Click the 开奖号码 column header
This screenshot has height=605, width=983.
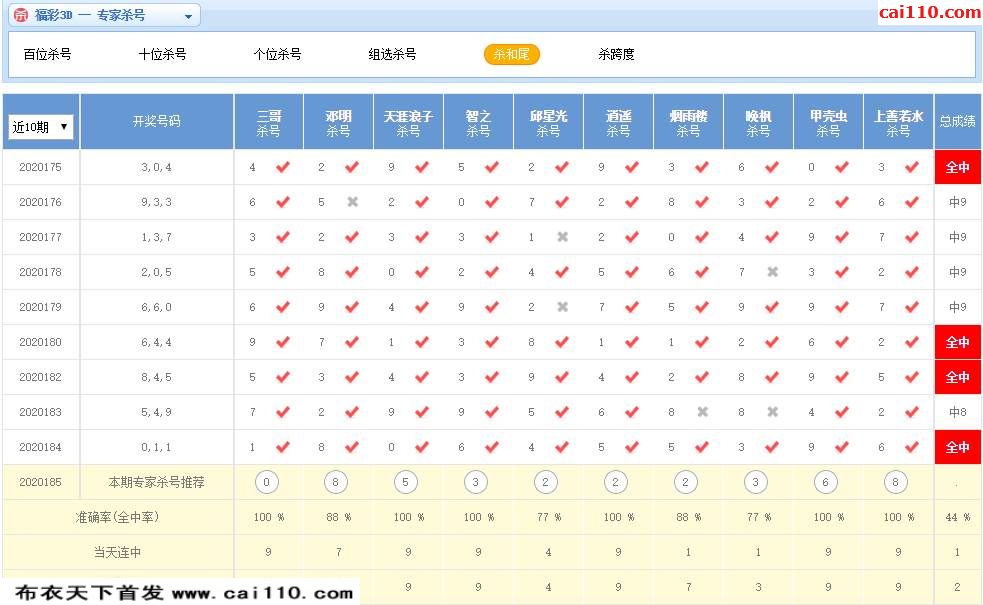click(x=157, y=122)
